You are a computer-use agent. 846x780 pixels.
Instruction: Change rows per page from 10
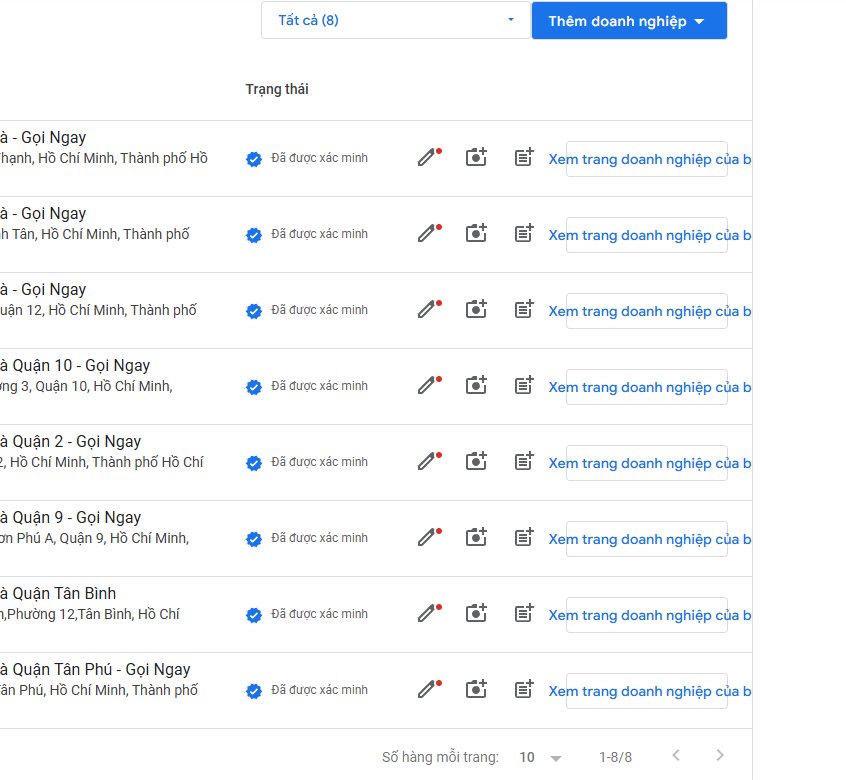tap(540, 757)
